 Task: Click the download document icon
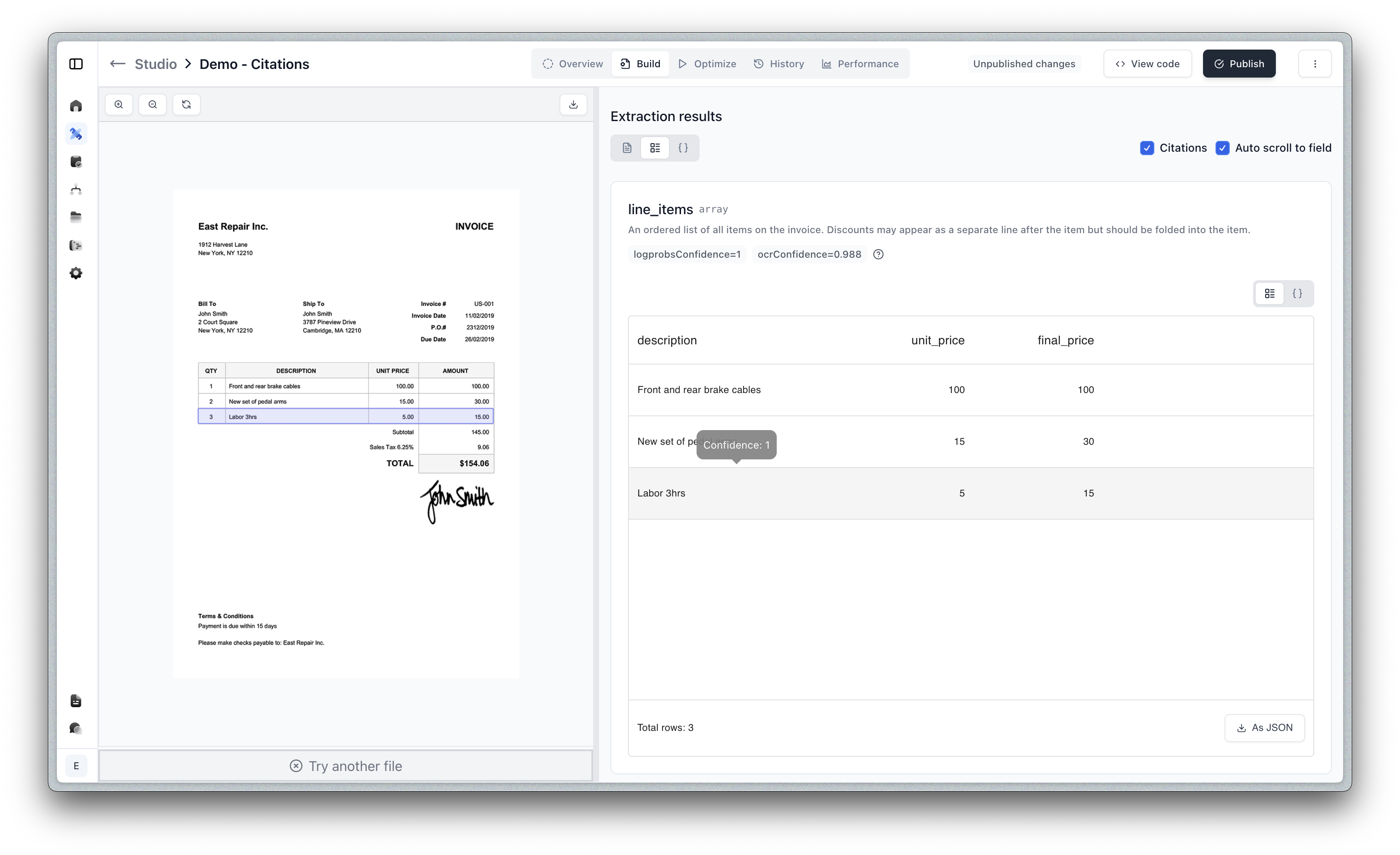point(573,105)
